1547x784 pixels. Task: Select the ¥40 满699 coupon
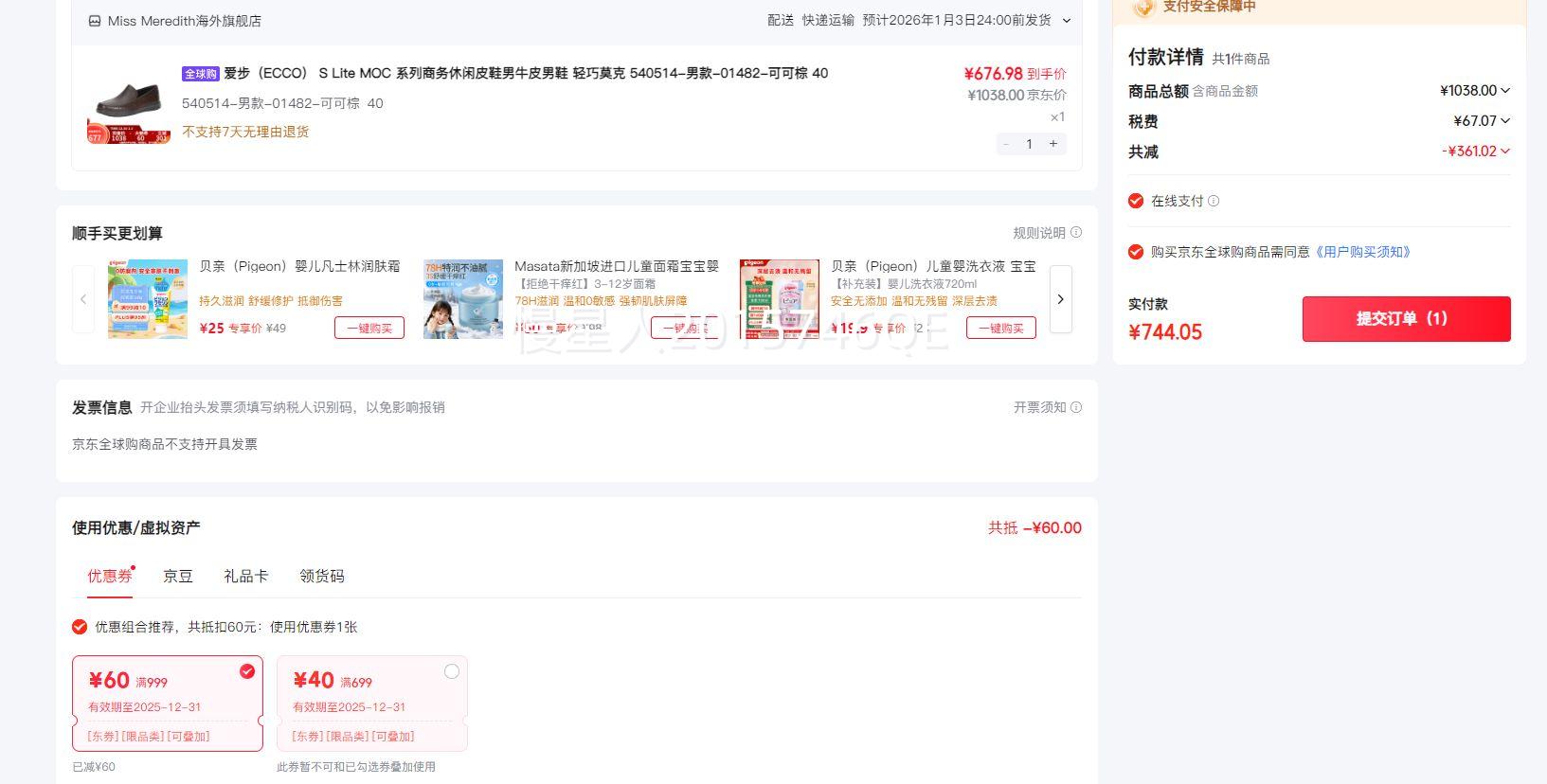[x=451, y=671]
